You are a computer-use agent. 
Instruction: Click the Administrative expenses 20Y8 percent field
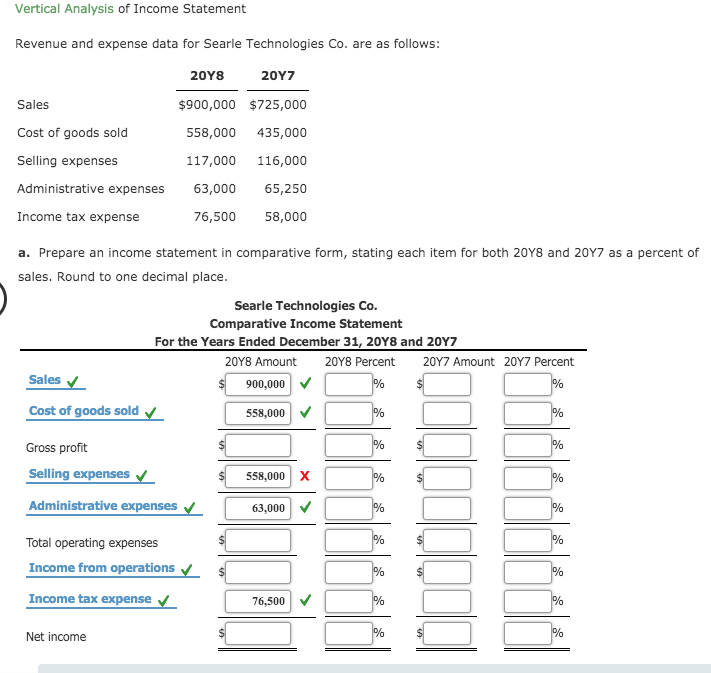click(349, 508)
